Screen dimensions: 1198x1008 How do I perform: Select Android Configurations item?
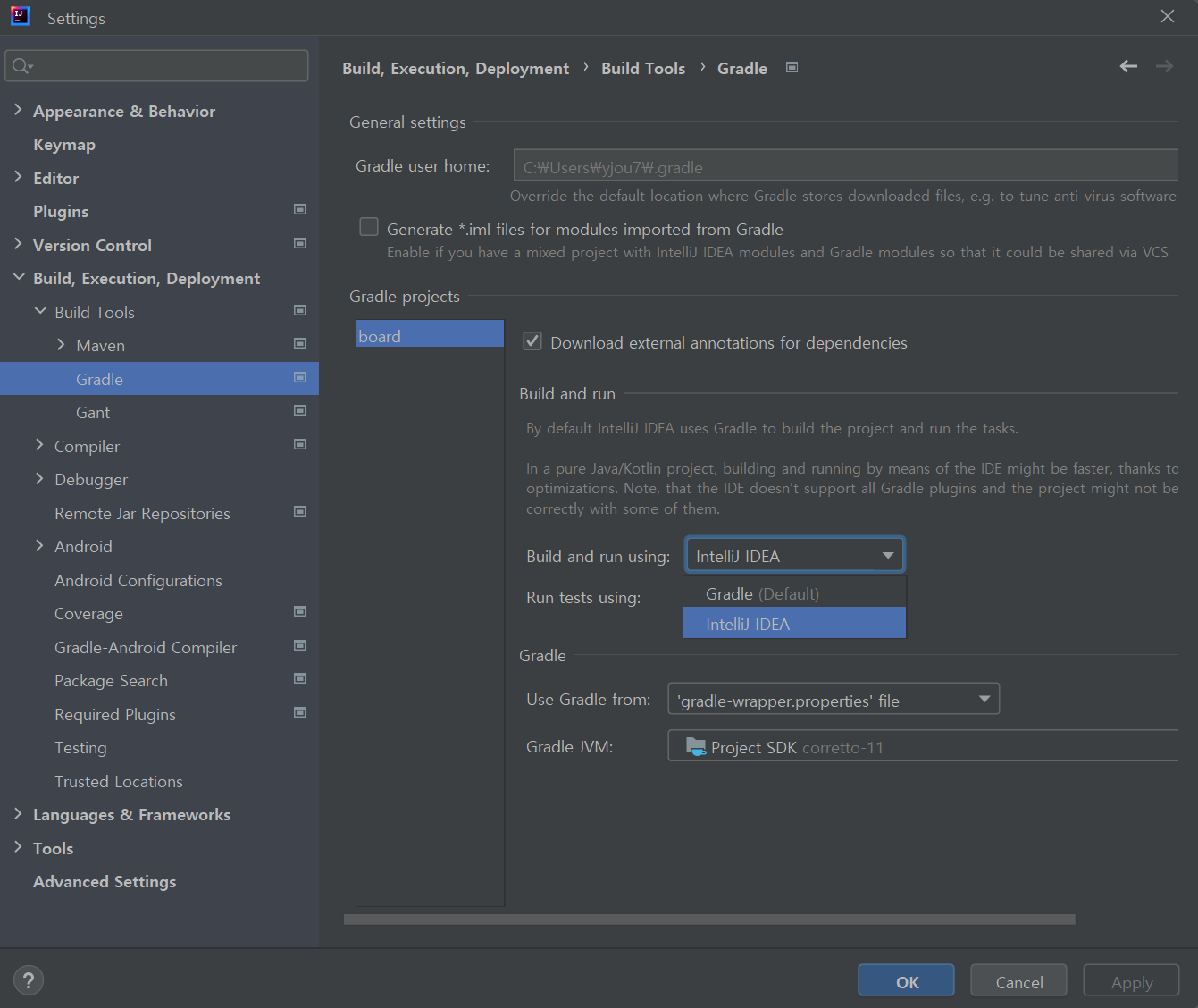coord(138,580)
